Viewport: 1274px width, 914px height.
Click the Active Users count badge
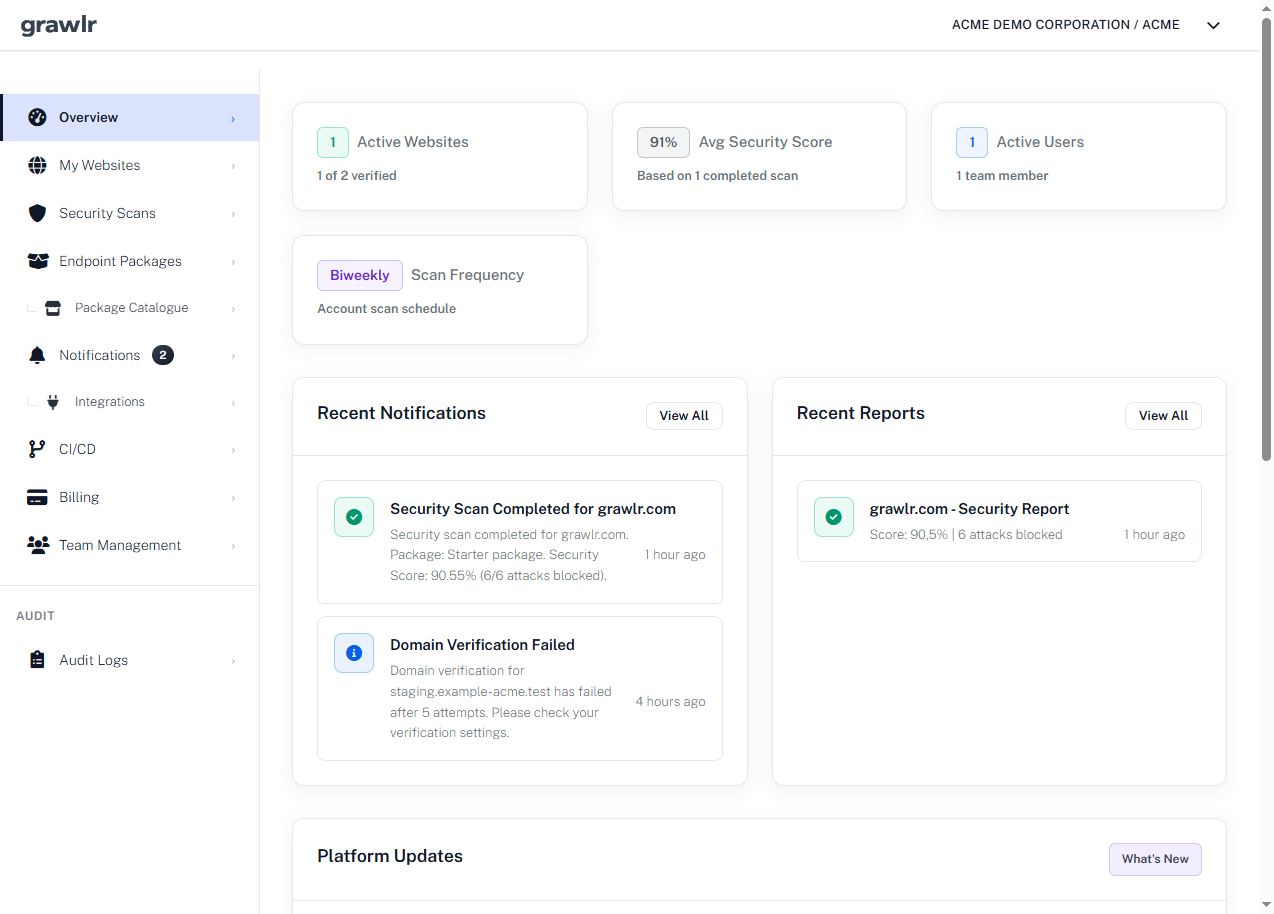click(x=972, y=142)
